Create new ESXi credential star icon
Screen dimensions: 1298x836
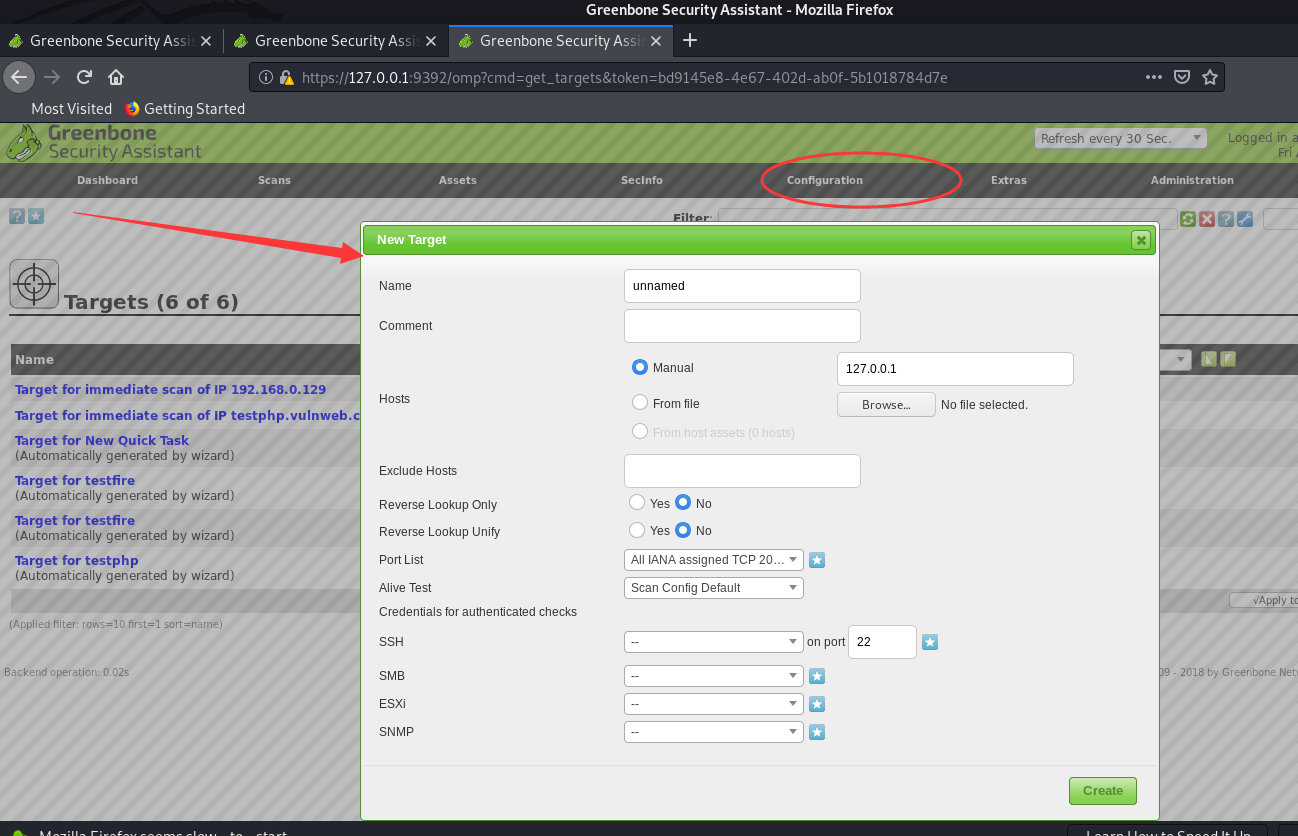click(817, 704)
